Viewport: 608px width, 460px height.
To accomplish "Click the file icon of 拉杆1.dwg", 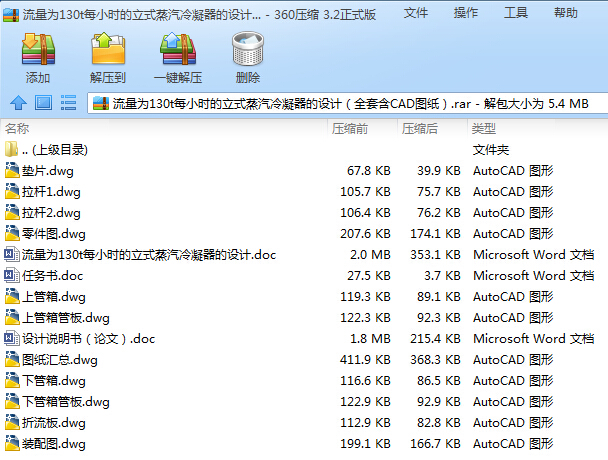I will (12, 191).
